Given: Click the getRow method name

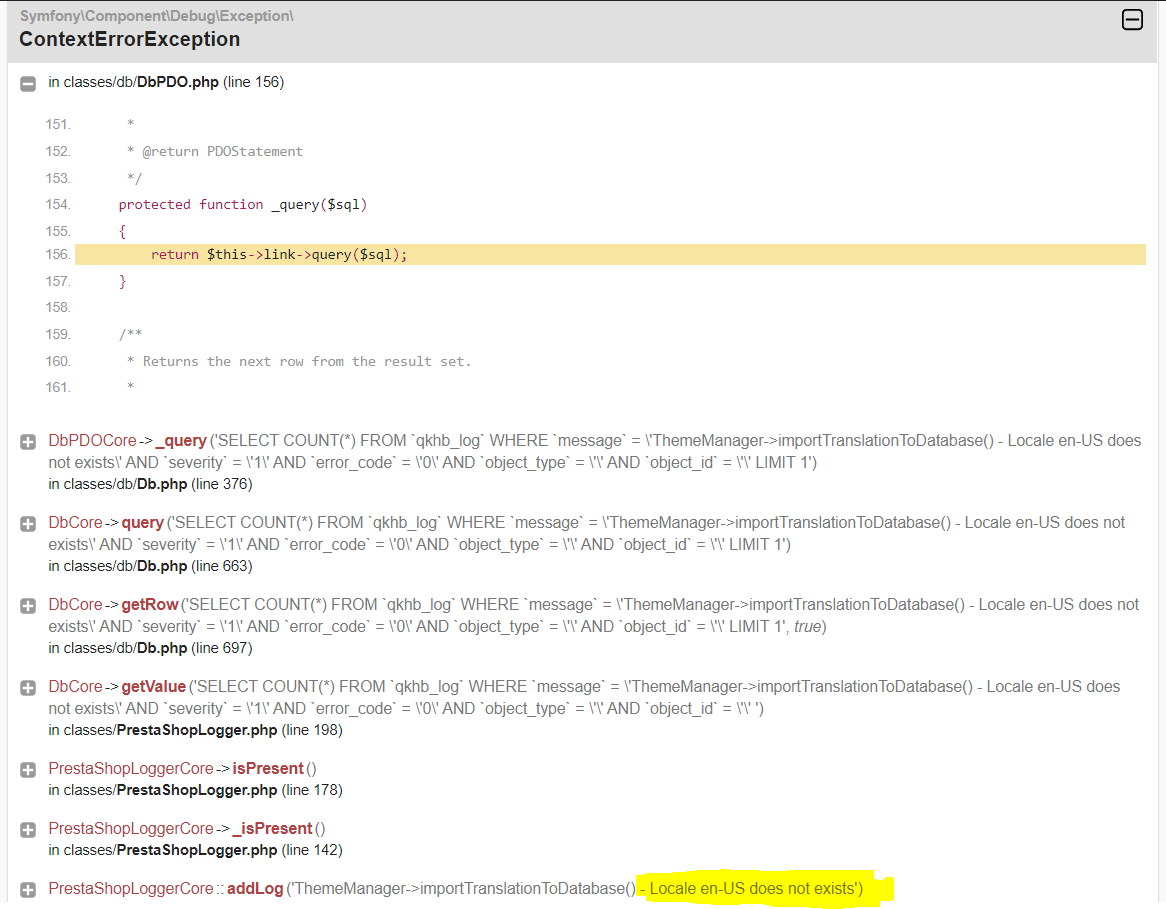Looking at the screenshot, I should (149, 604).
